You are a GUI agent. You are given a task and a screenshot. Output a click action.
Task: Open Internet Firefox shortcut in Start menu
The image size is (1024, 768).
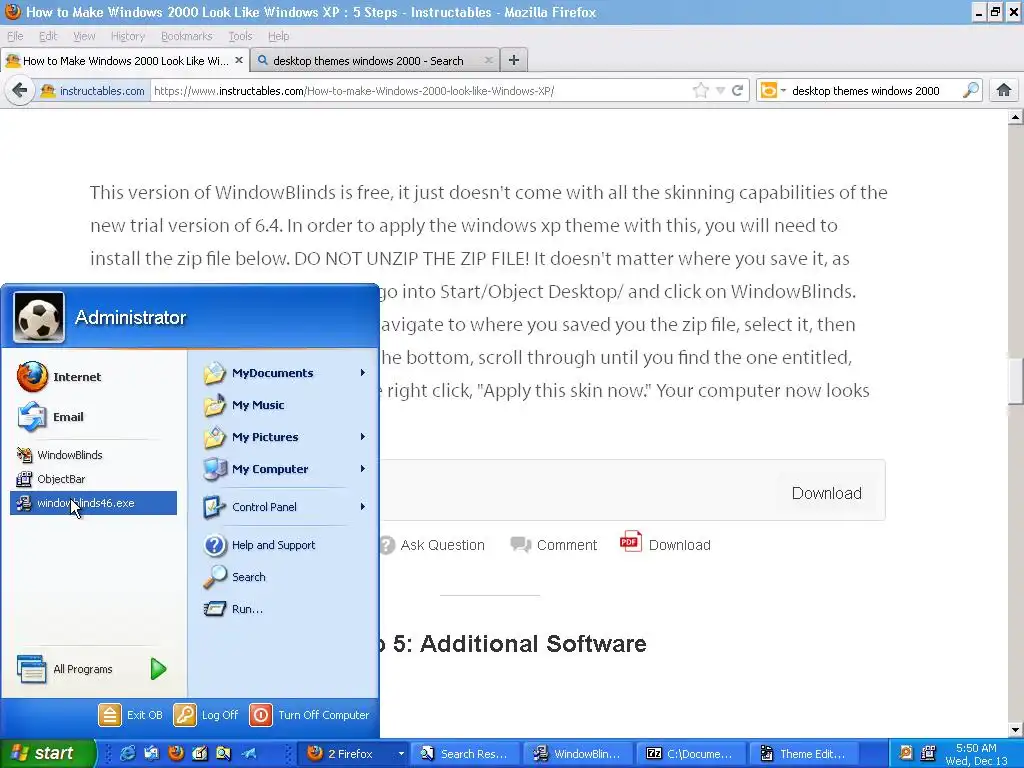pyautogui.click(x=60, y=377)
